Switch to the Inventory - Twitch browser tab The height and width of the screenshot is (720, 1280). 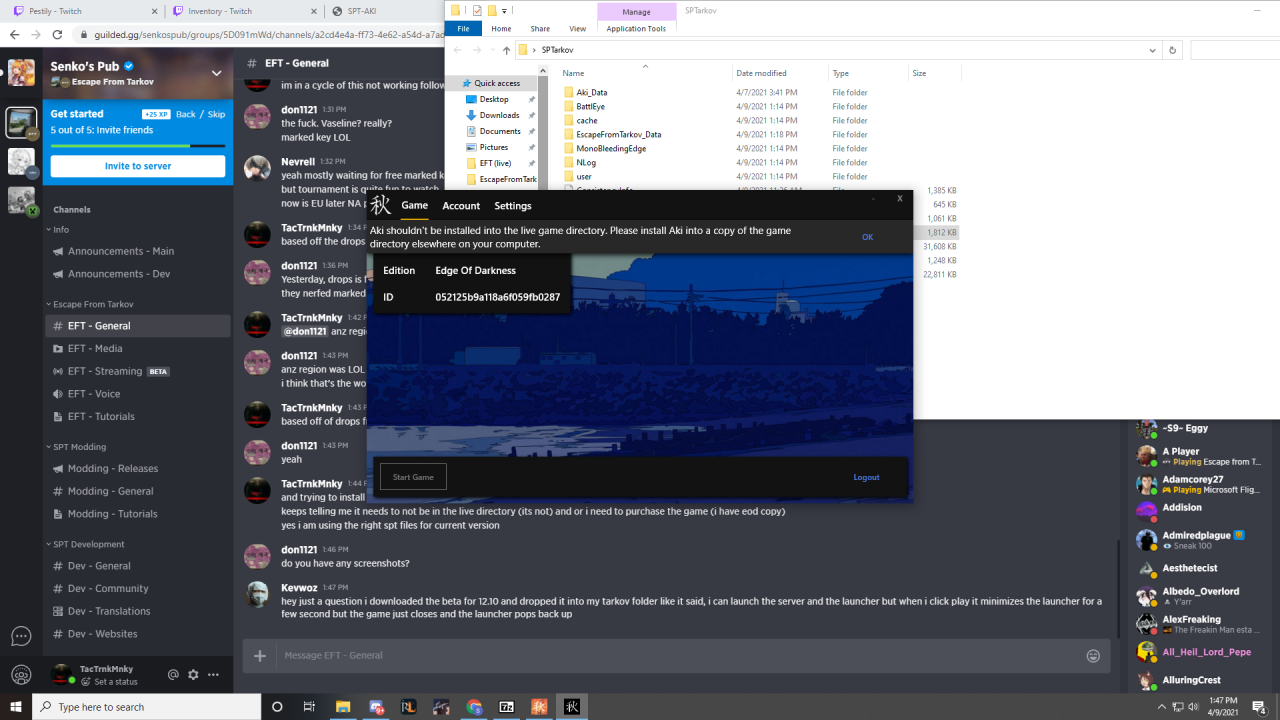[x=243, y=11]
